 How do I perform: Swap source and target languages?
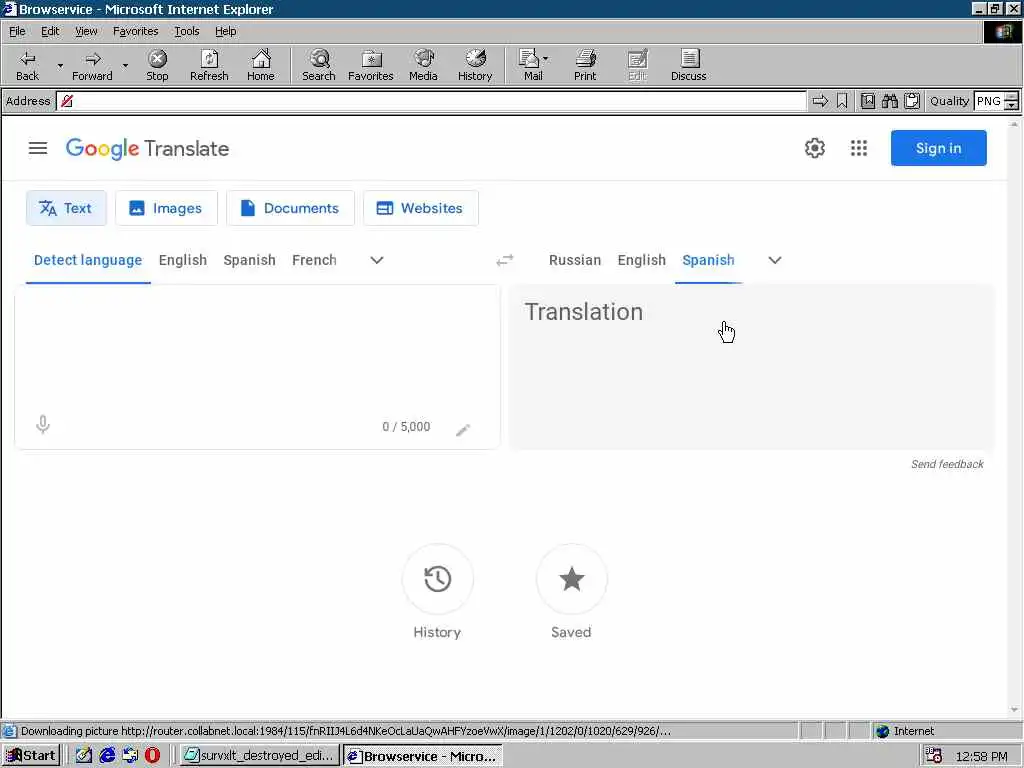coord(505,261)
